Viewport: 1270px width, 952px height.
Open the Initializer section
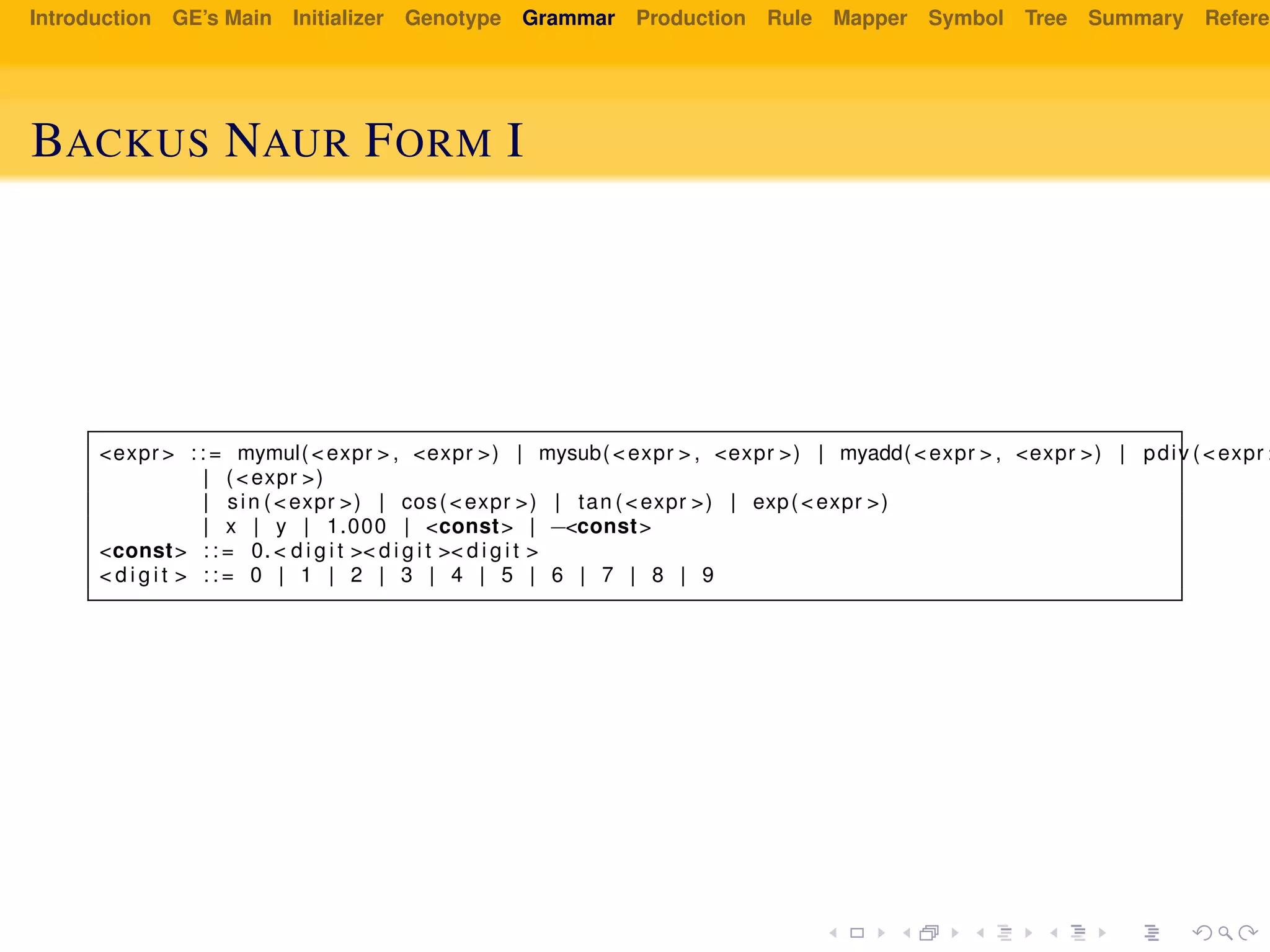point(338,18)
